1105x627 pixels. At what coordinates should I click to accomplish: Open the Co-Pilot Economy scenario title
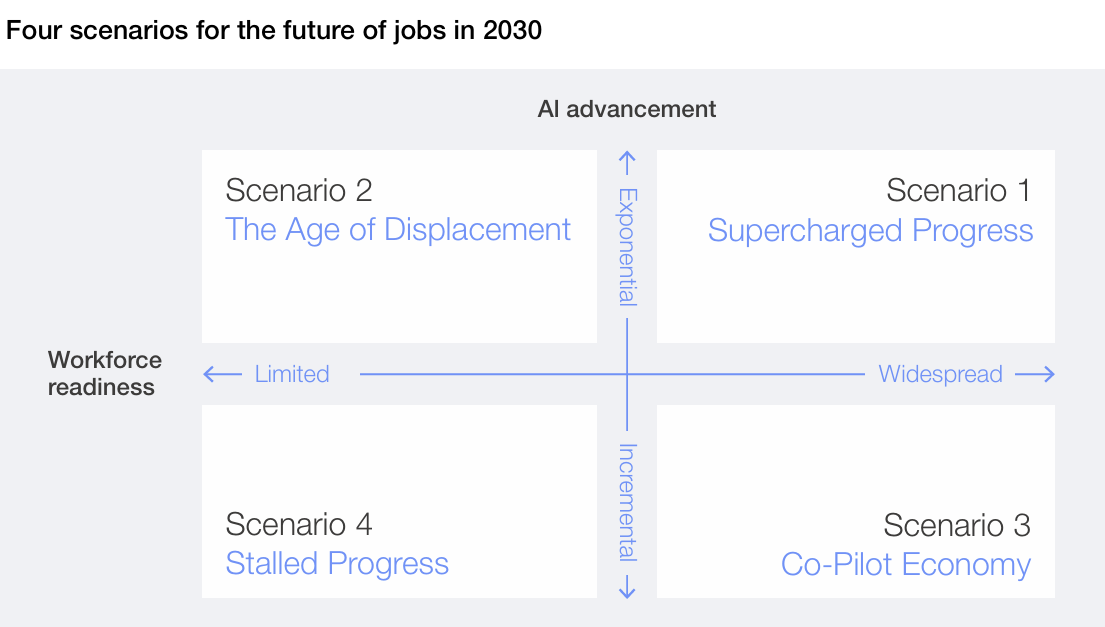pyautogui.click(x=905, y=565)
